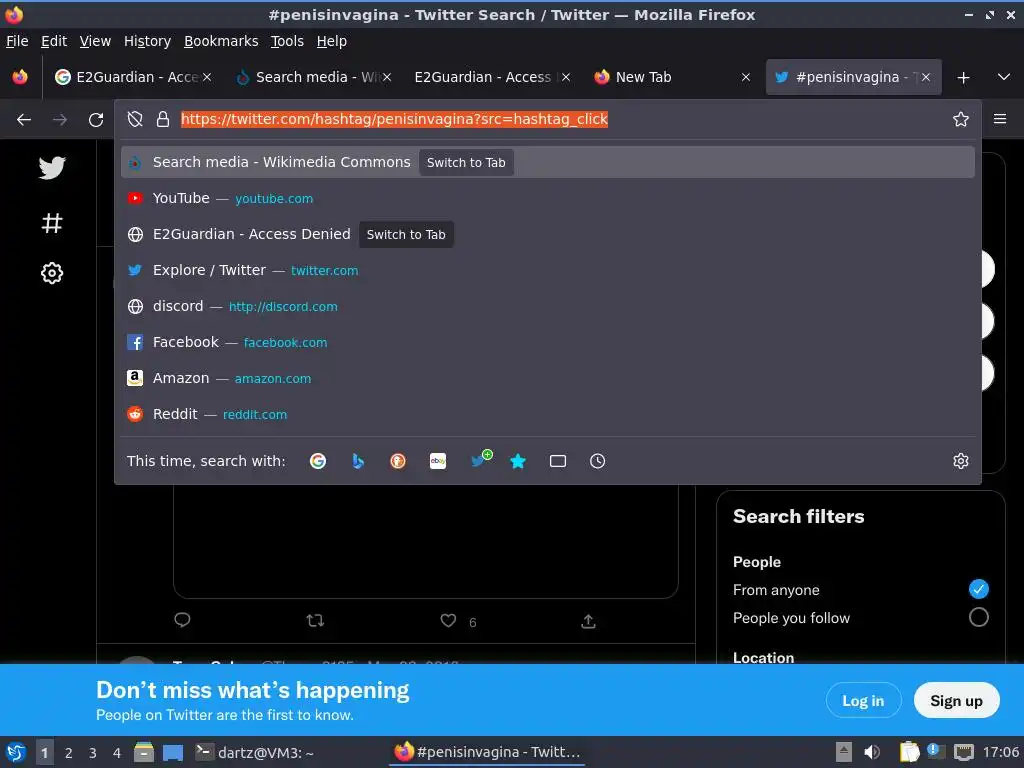
Task: Open search settings gear in dropdown
Action: pyautogui.click(x=960, y=461)
